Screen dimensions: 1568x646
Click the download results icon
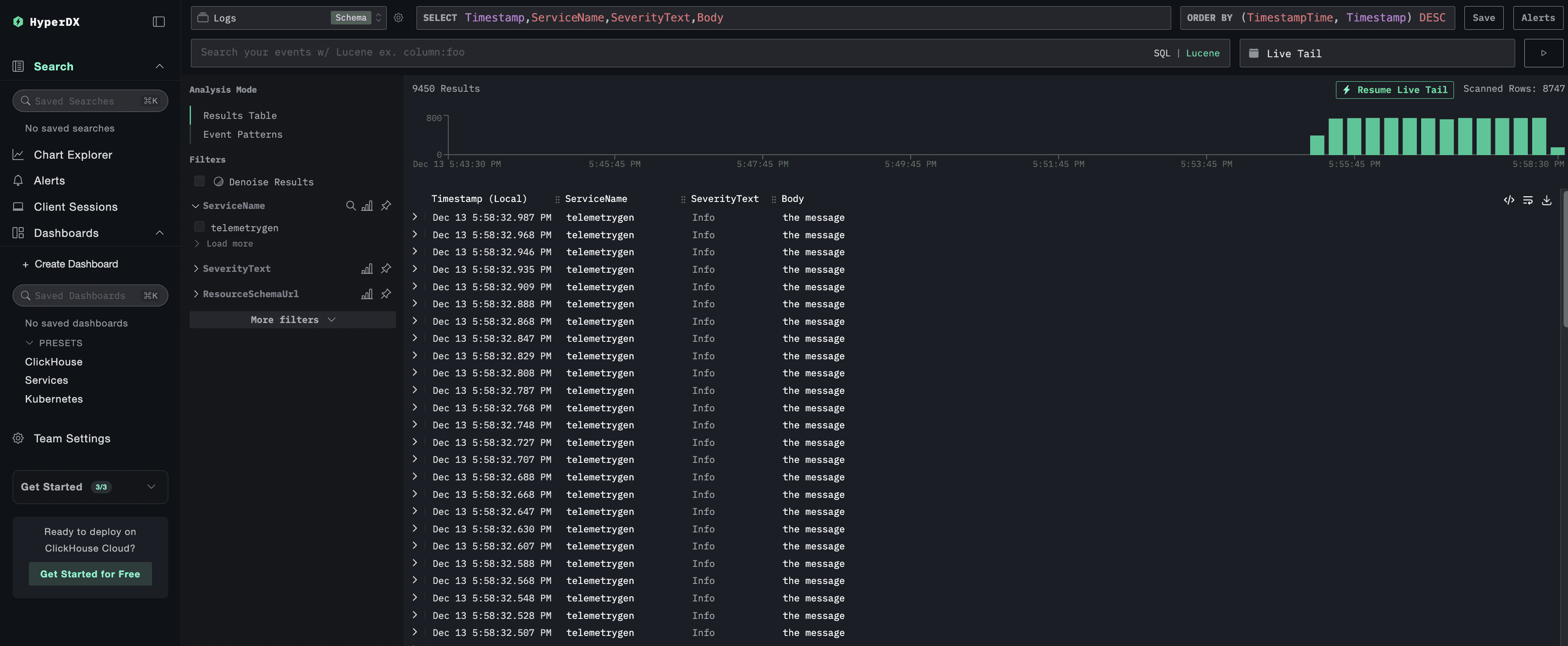[x=1546, y=200]
